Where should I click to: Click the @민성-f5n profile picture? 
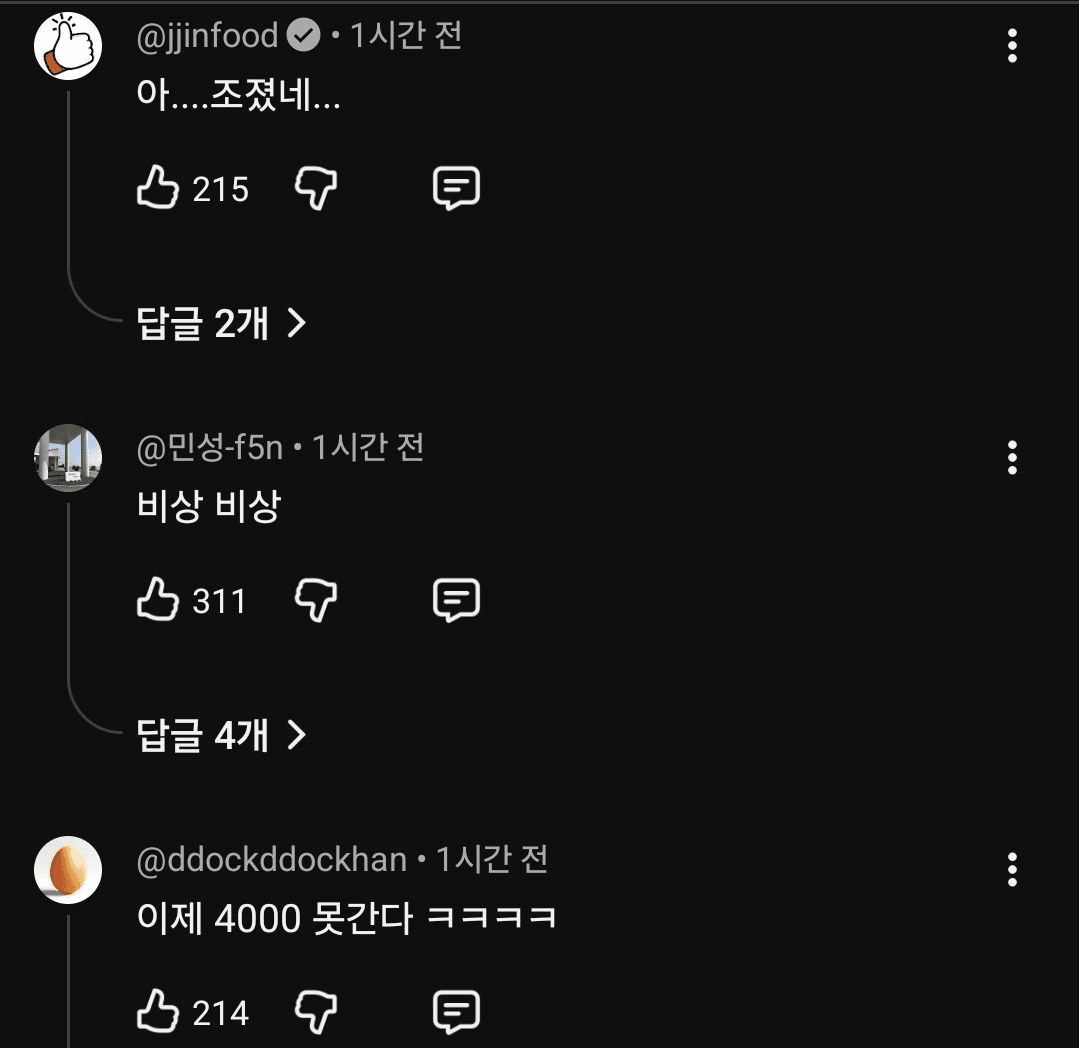68,458
